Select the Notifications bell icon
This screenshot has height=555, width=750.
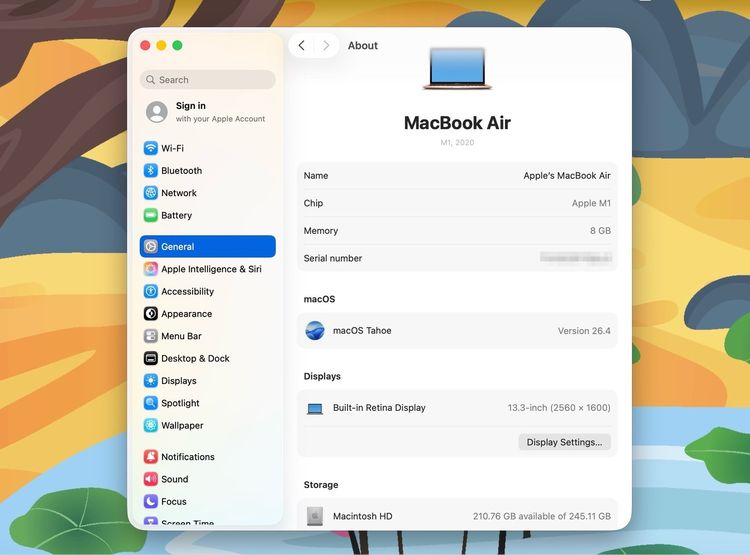click(x=151, y=456)
